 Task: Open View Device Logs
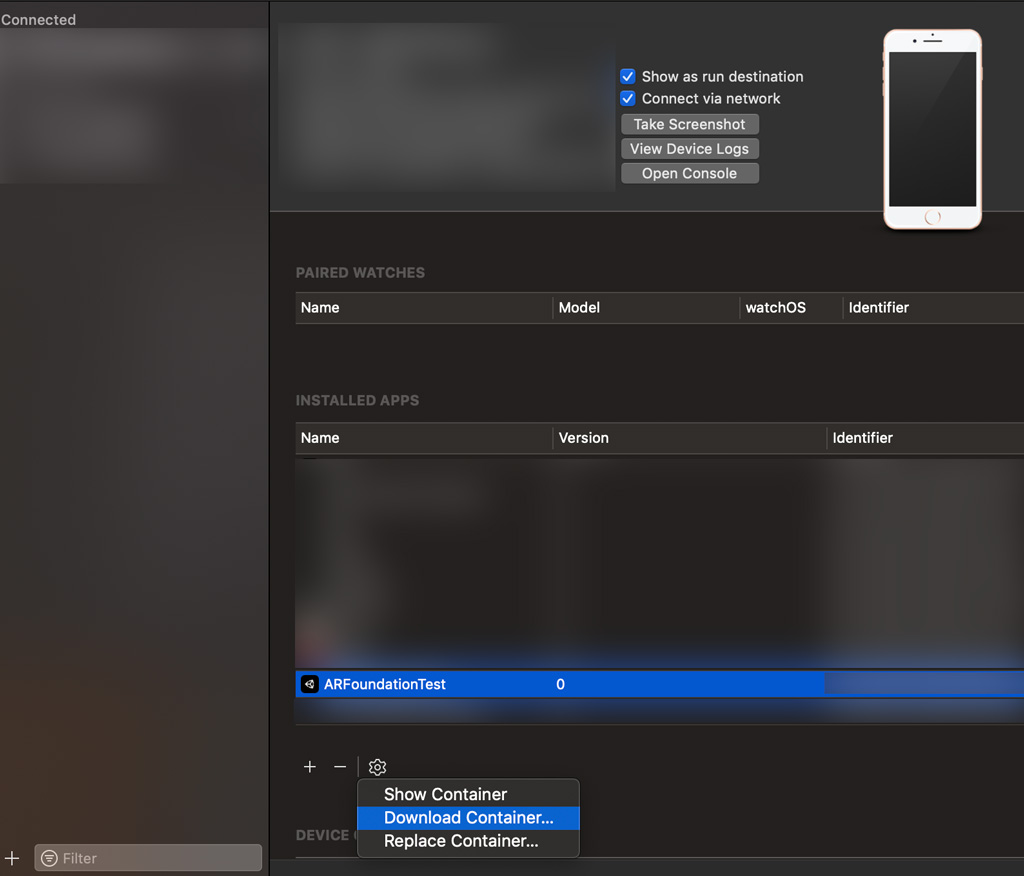click(690, 149)
